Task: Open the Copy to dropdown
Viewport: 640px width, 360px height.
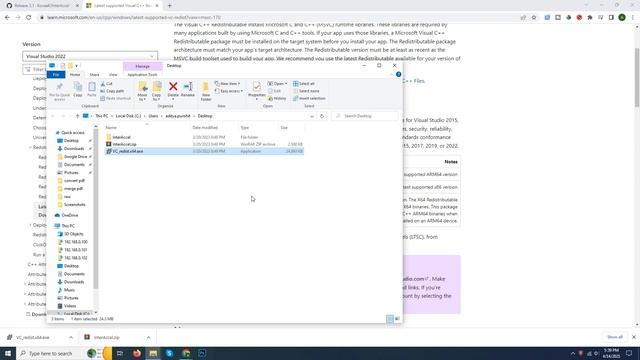Action: click(x=157, y=91)
